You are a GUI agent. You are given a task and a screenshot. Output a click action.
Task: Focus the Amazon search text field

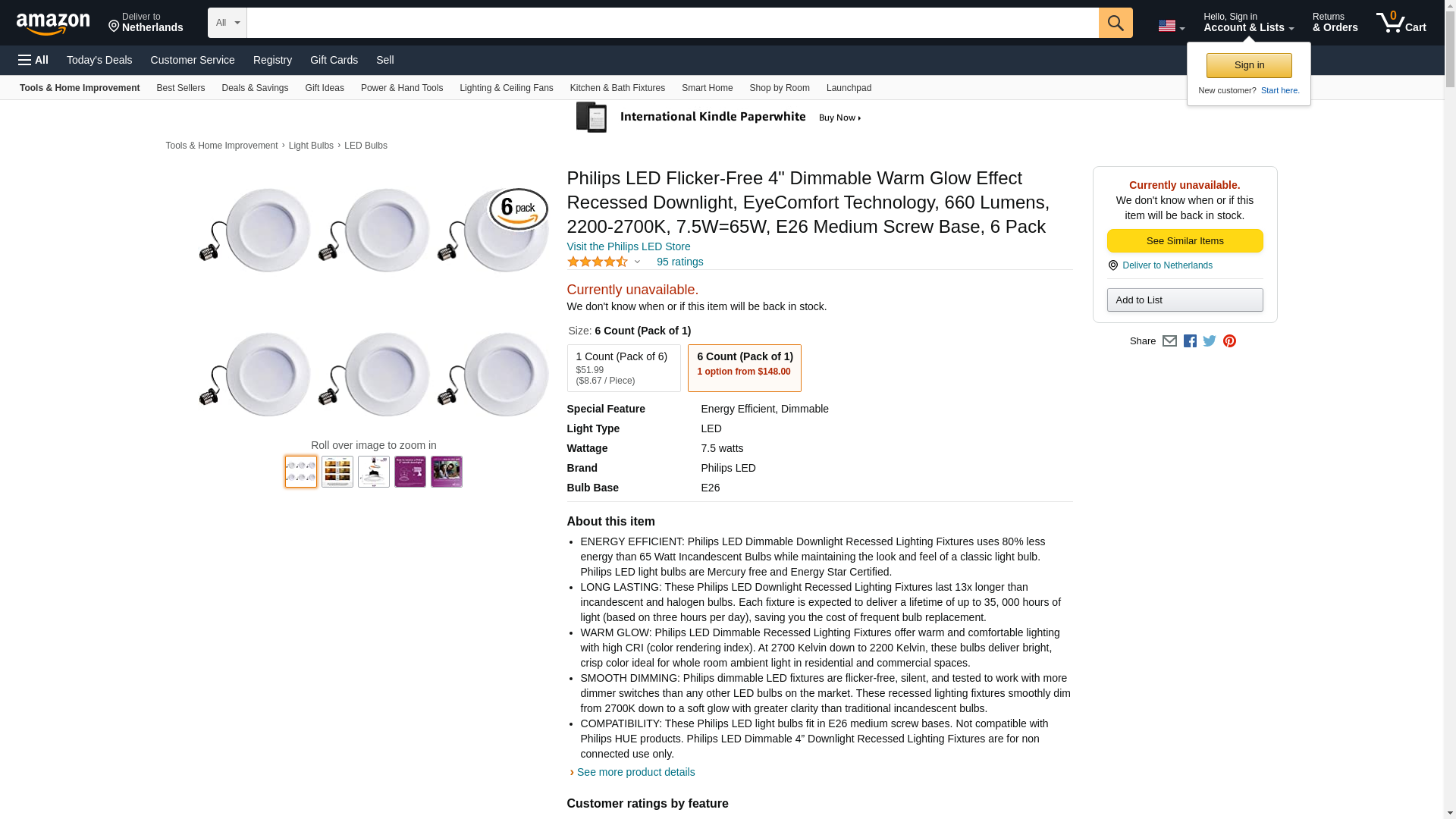(x=672, y=23)
